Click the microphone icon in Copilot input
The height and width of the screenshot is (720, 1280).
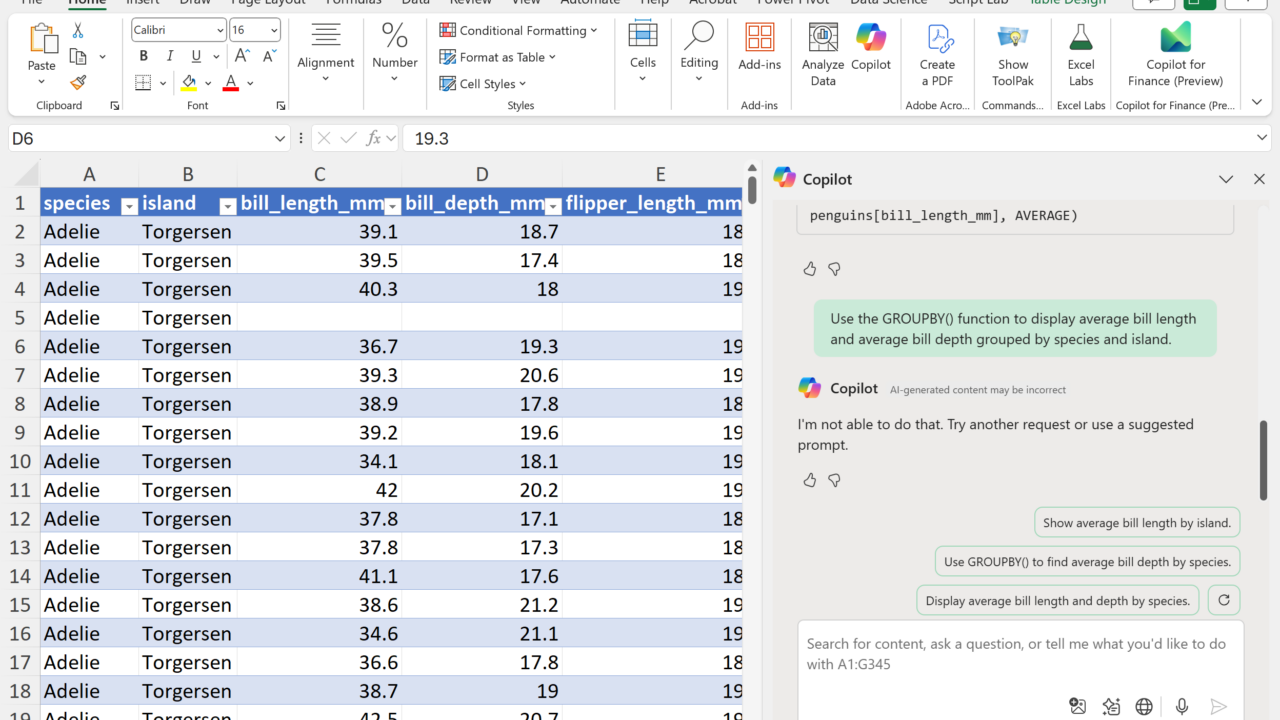pos(1182,706)
